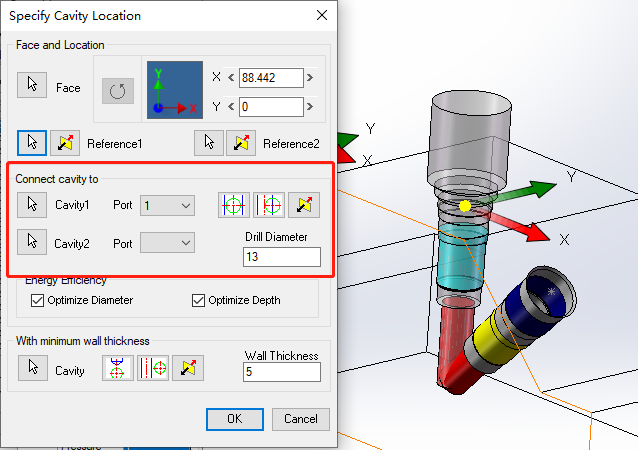Click the rotate face orientation button
Viewport: 638px width, 450px height.
click(118, 91)
